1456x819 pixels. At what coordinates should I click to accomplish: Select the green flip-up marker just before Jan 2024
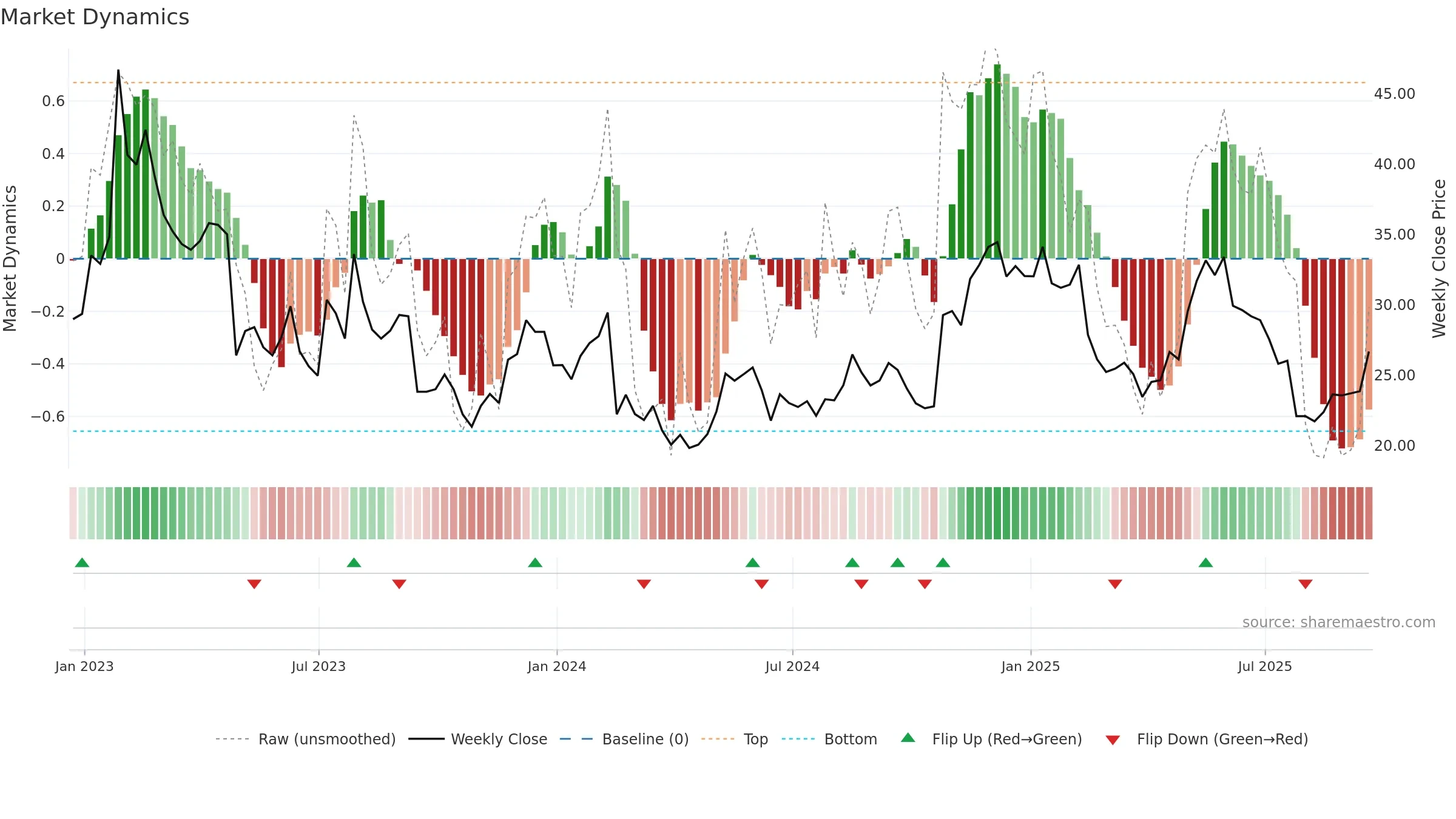coord(535,562)
